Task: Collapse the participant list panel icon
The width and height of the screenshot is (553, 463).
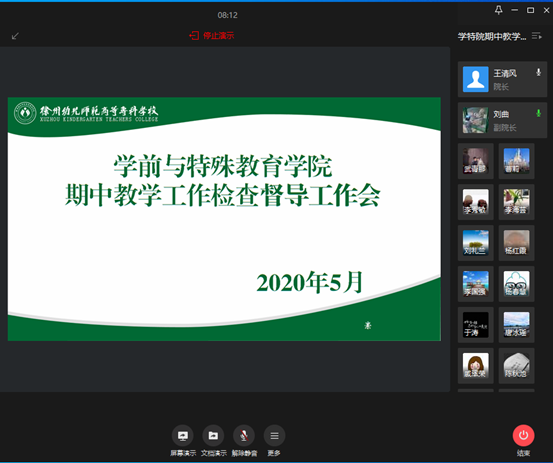Action: click(x=536, y=36)
